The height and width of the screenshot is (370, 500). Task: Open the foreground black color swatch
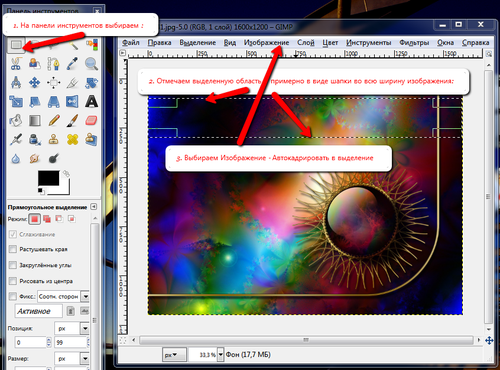pyautogui.click(x=48, y=178)
